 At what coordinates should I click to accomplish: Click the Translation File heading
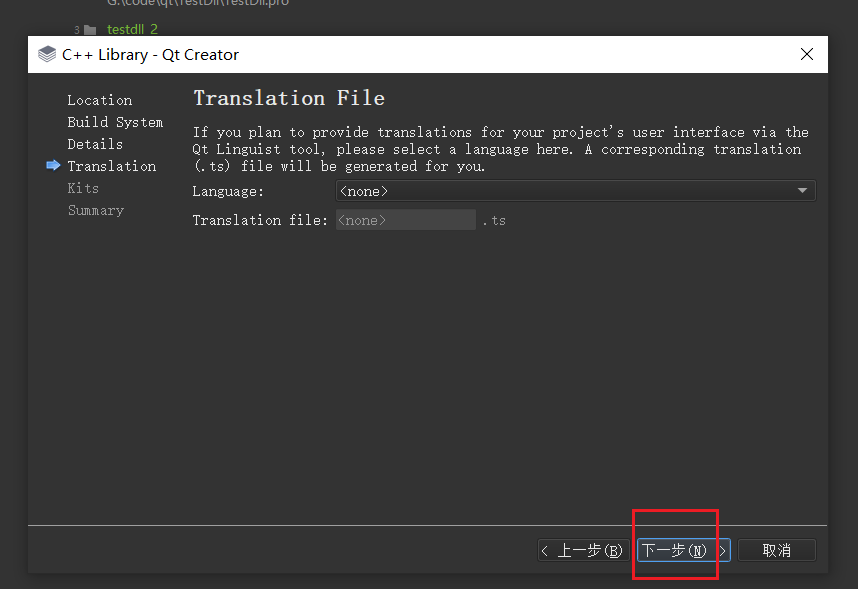(x=289, y=98)
